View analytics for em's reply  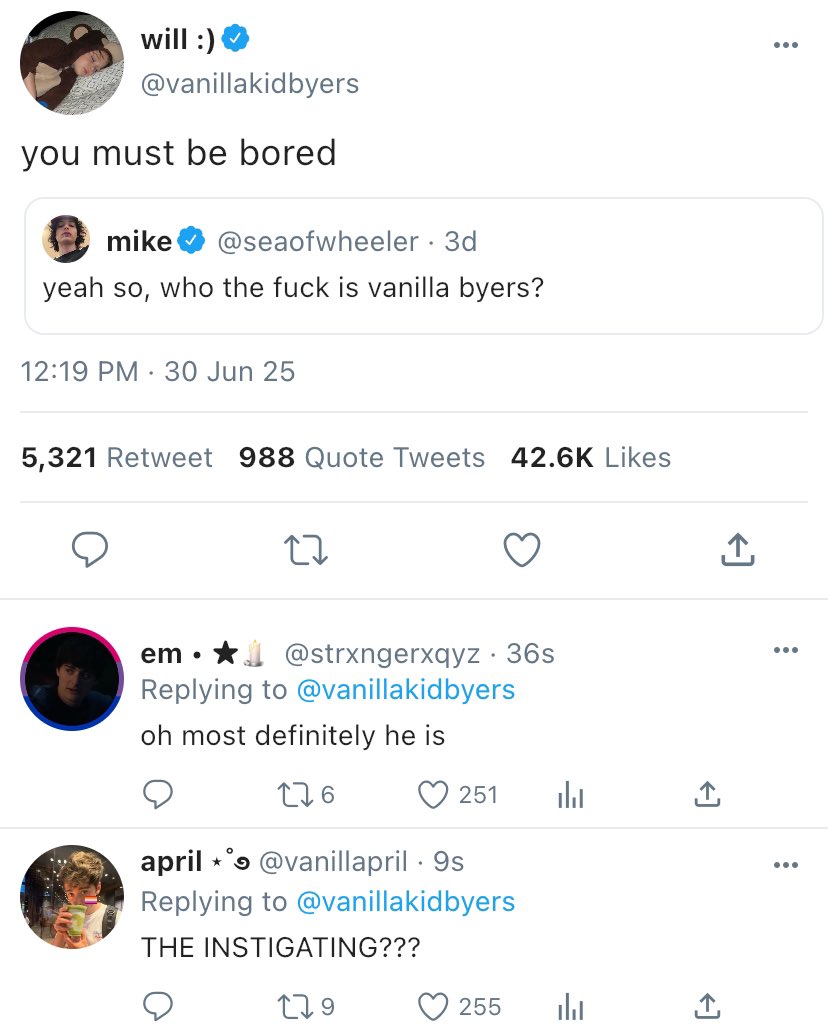pyautogui.click(x=569, y=795)
